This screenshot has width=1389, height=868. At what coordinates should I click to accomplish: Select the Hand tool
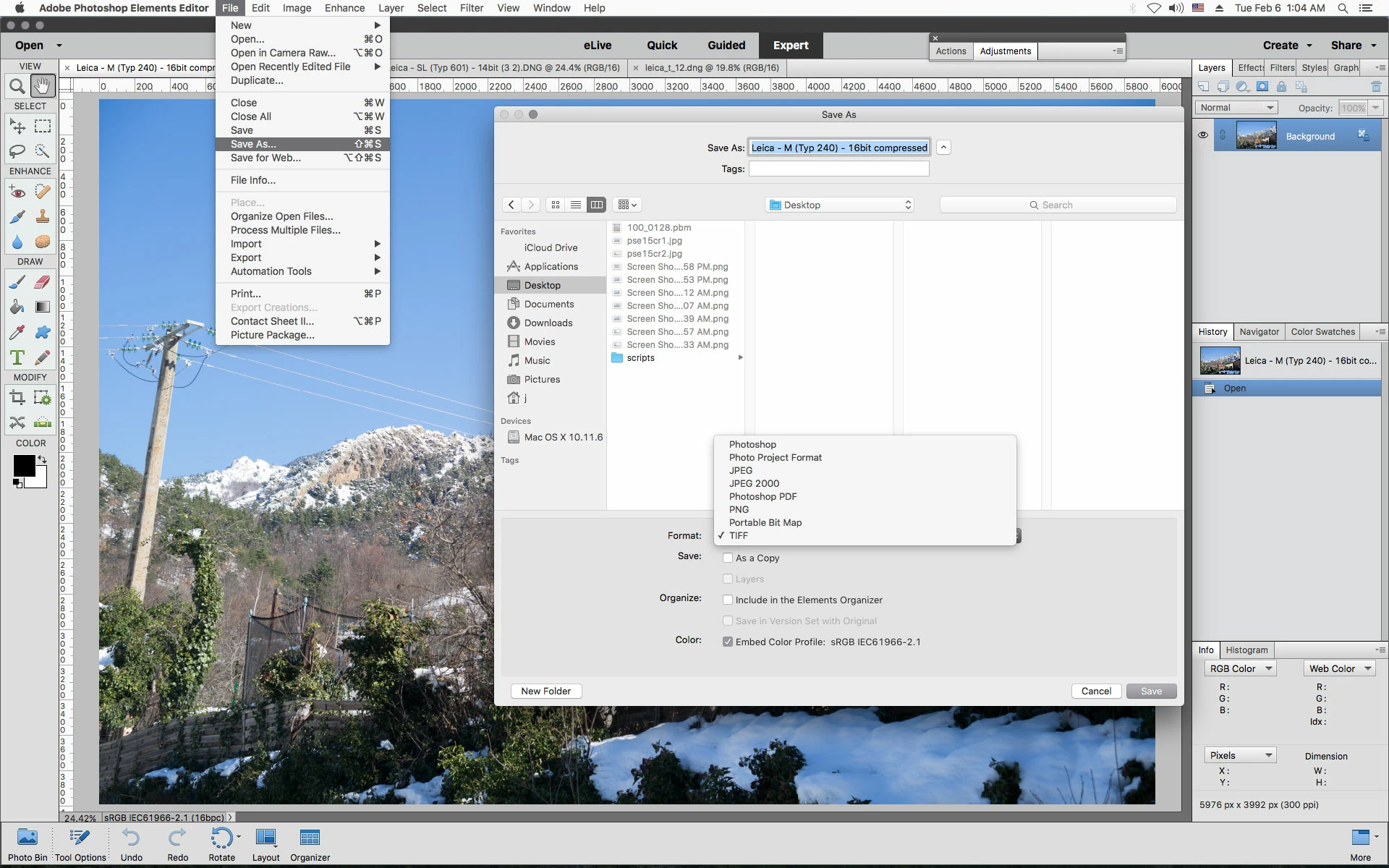point(43,87)
